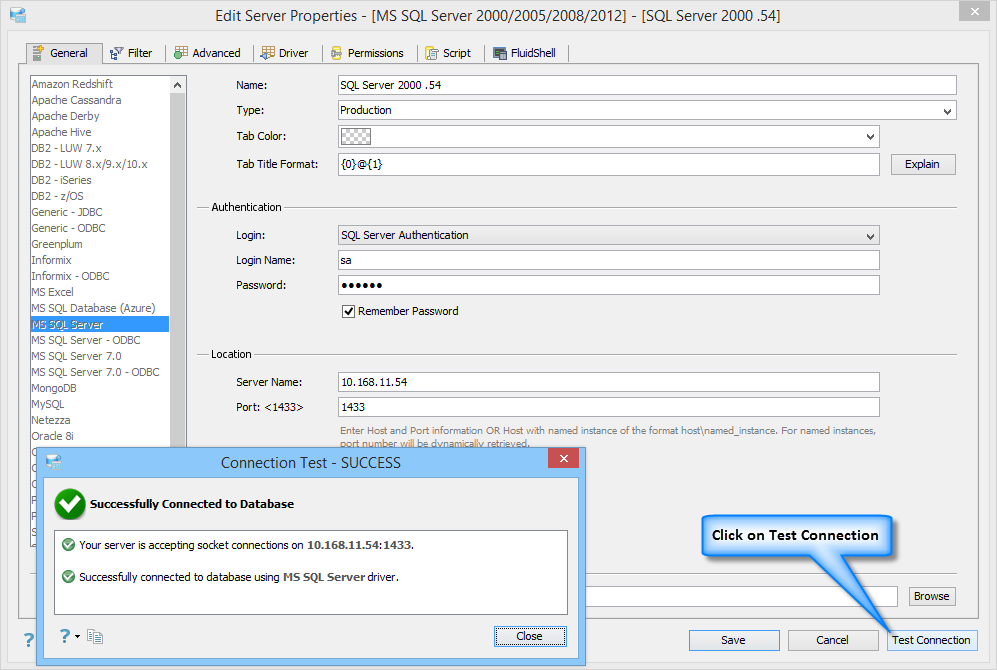Click the Cancel button

(832, 640)
